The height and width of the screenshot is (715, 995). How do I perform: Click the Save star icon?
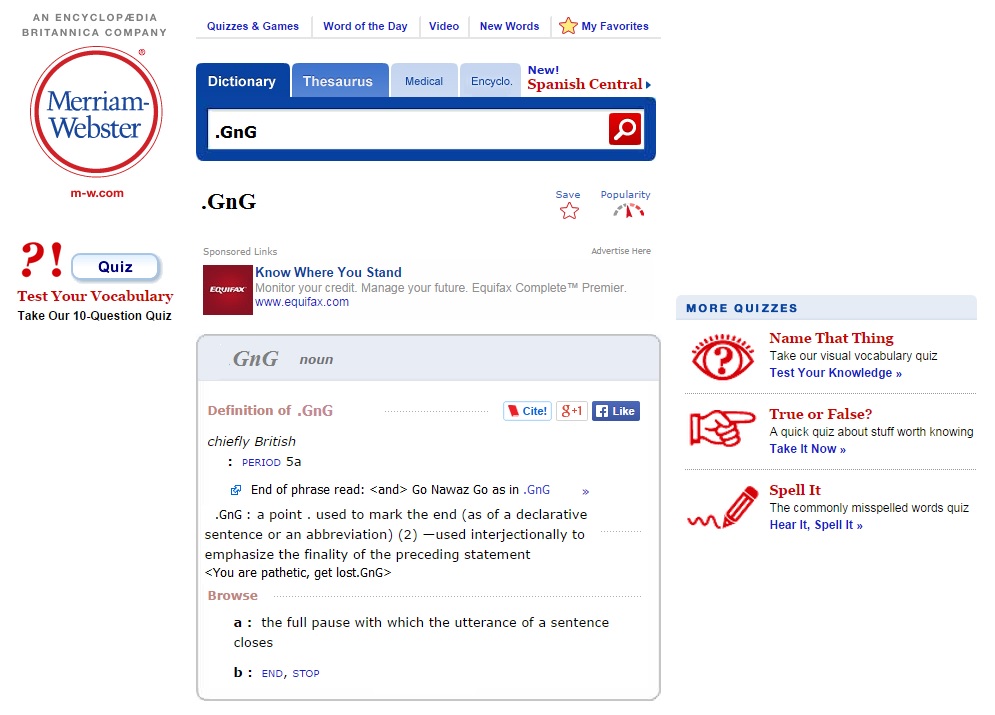569,211
